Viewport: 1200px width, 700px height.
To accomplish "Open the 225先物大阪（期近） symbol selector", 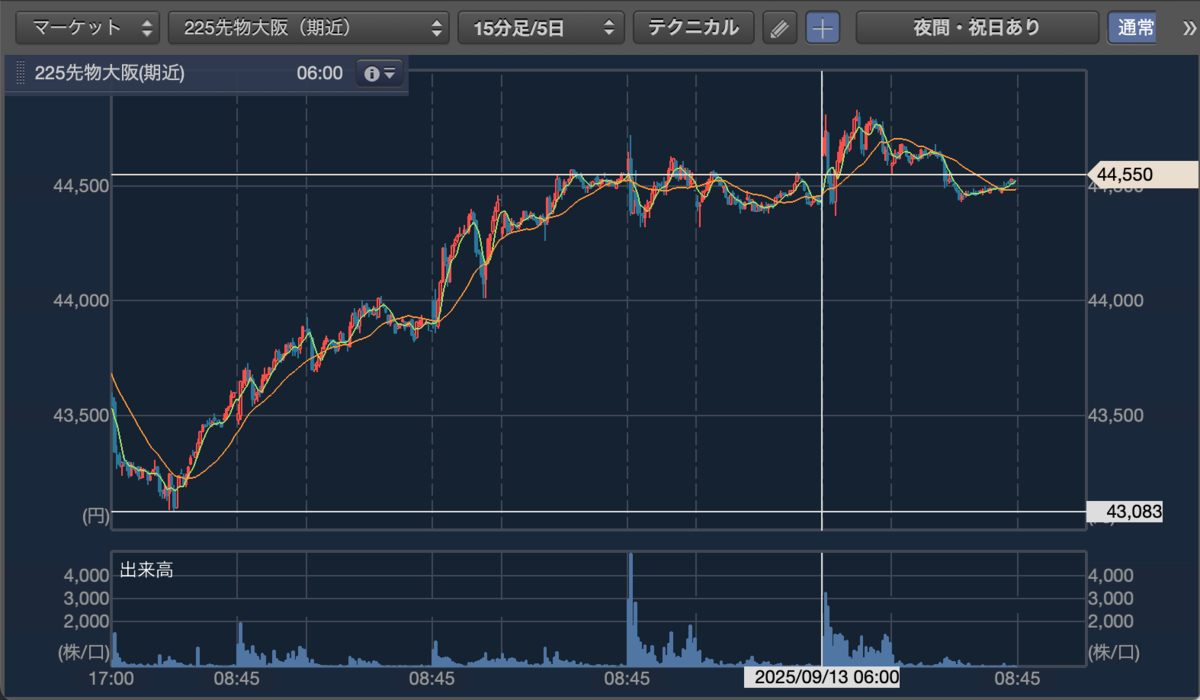I will pyautogui.click(x=309, y=27).
